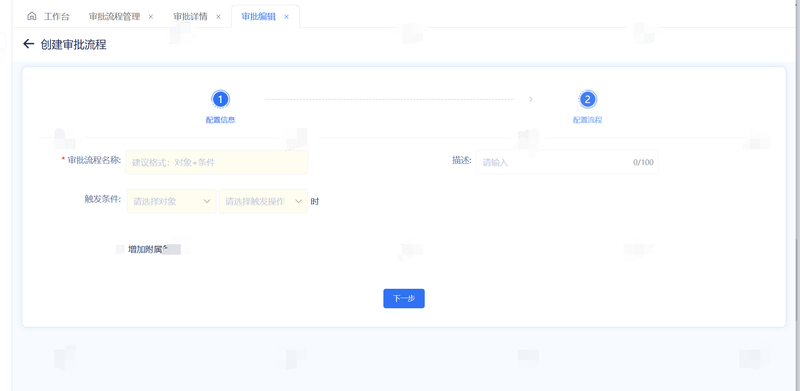
Task: Focus the 描述 input field
Action: [567, 162]
